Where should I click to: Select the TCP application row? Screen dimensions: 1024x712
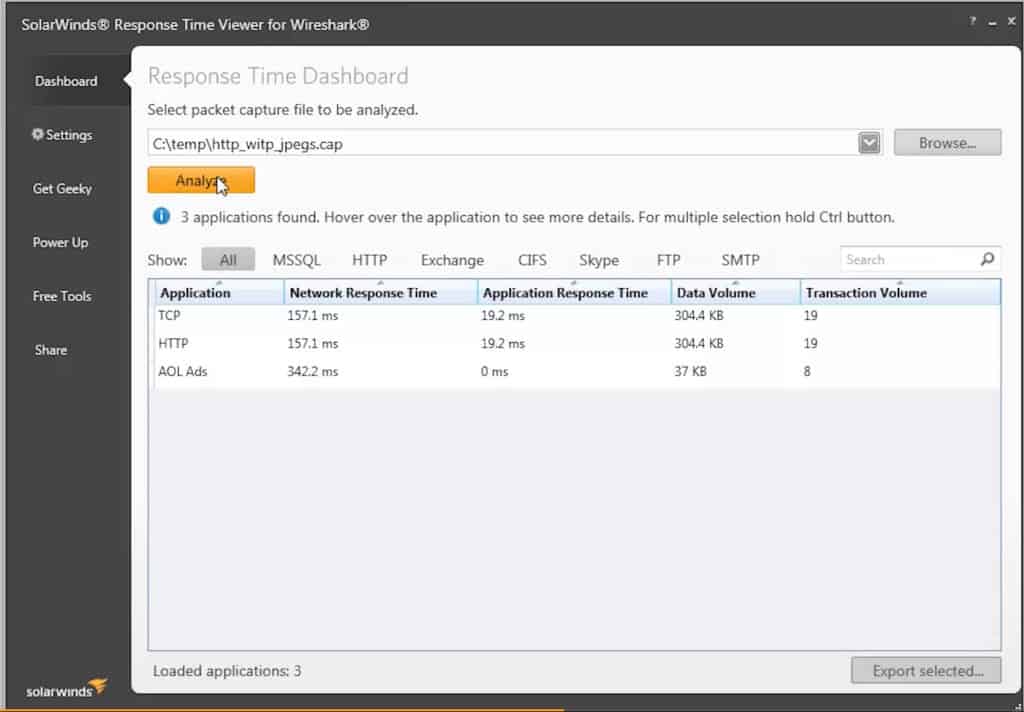click(577, 316)
